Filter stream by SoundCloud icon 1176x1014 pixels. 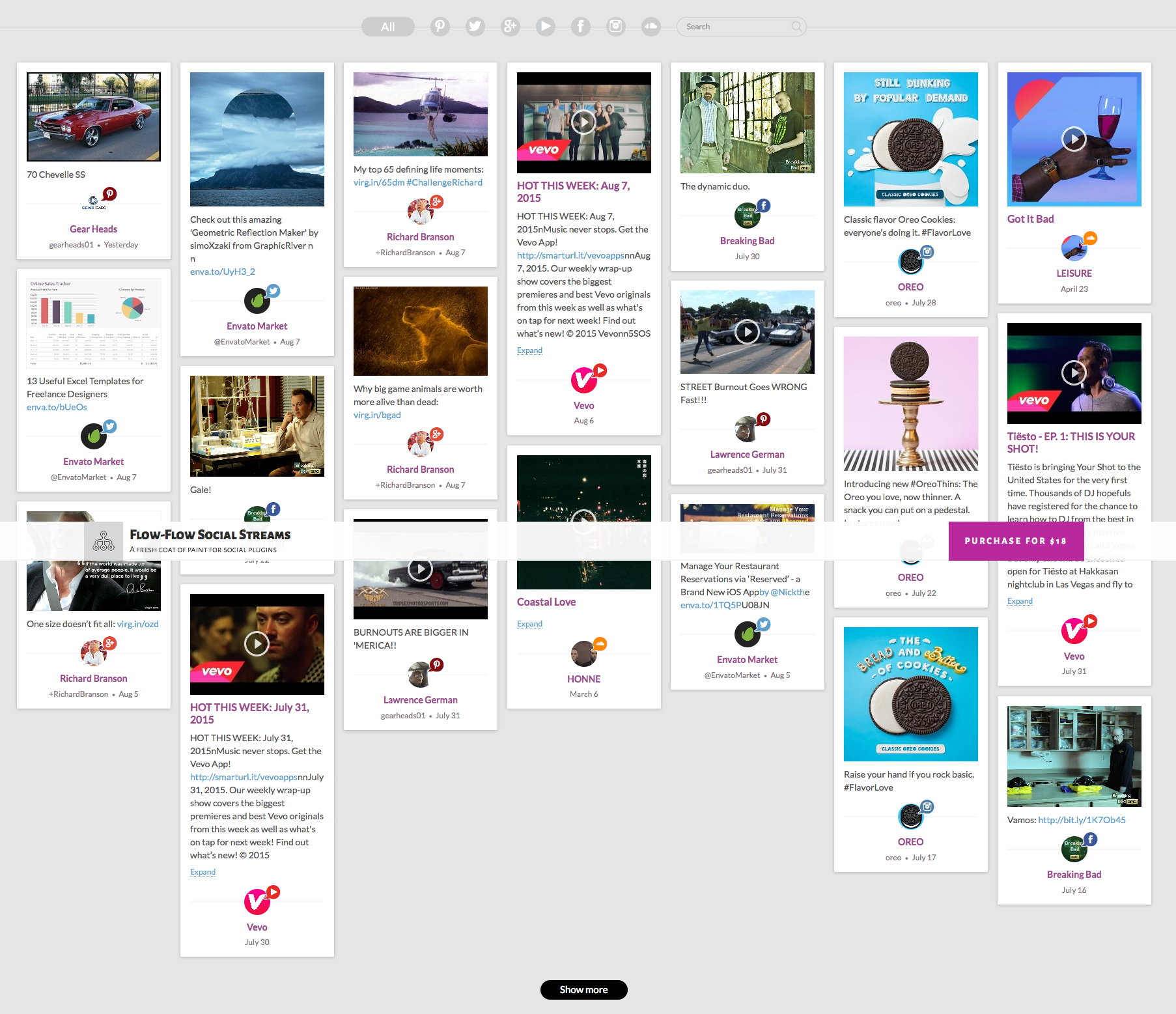pos(651,27)
